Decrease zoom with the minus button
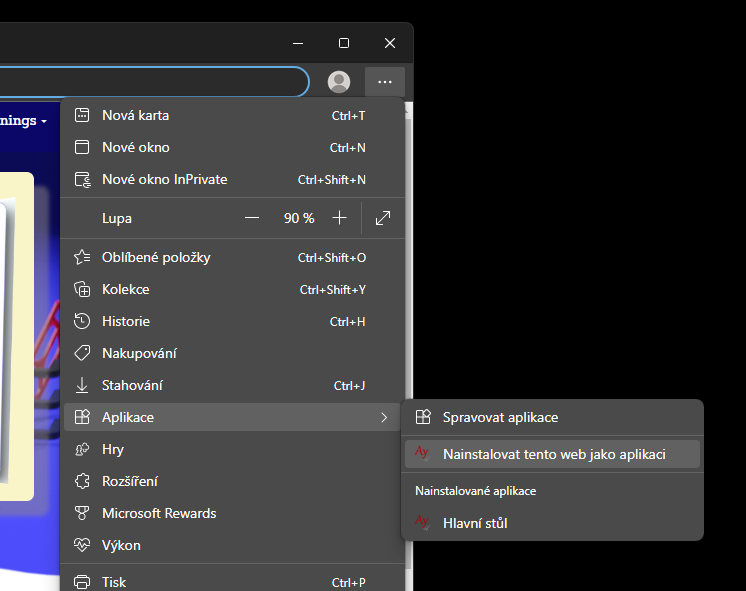Screen dimensions: 746x591 coord(252,218)
